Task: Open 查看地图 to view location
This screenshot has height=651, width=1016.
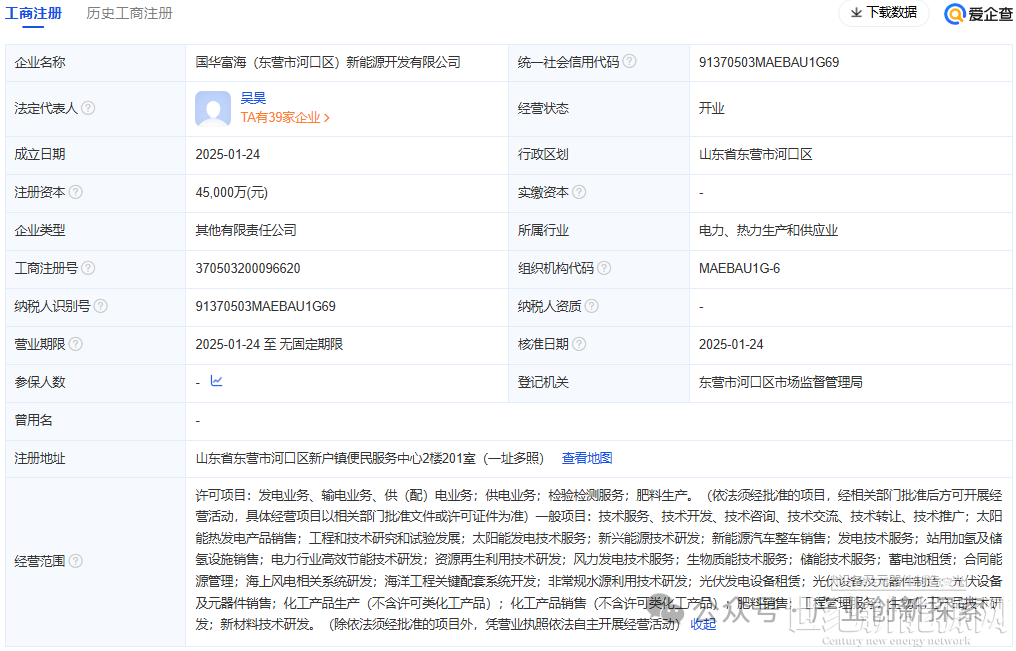Action: pos(588,458)
